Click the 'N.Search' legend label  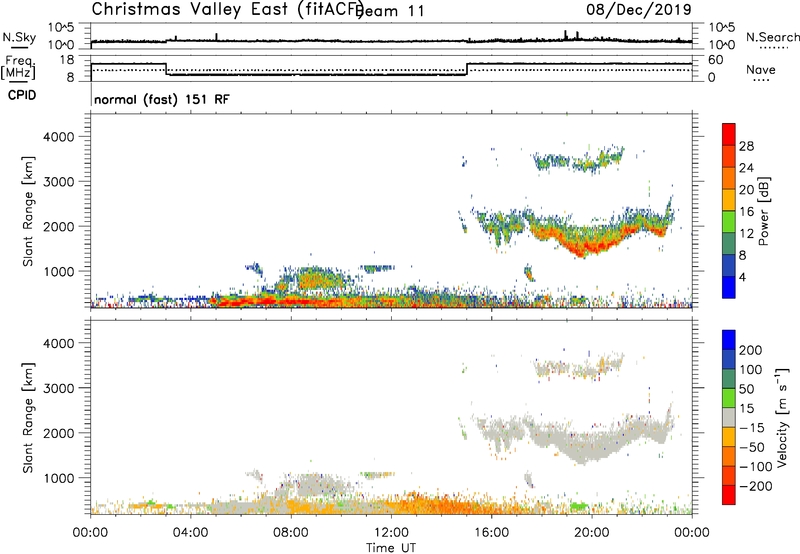pyautogui.click(x=772, y=37)
